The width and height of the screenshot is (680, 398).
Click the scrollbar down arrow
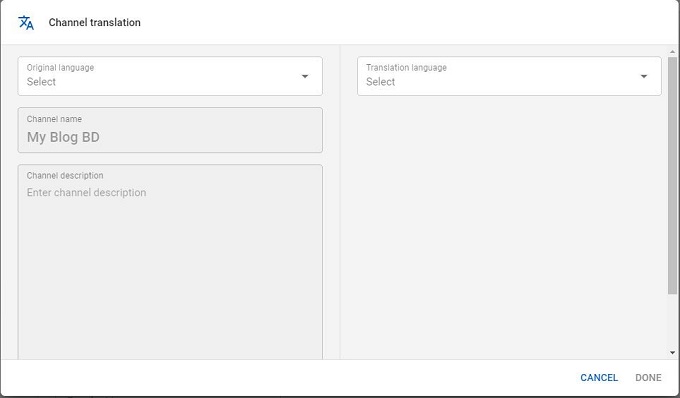[x=673, y=352]
